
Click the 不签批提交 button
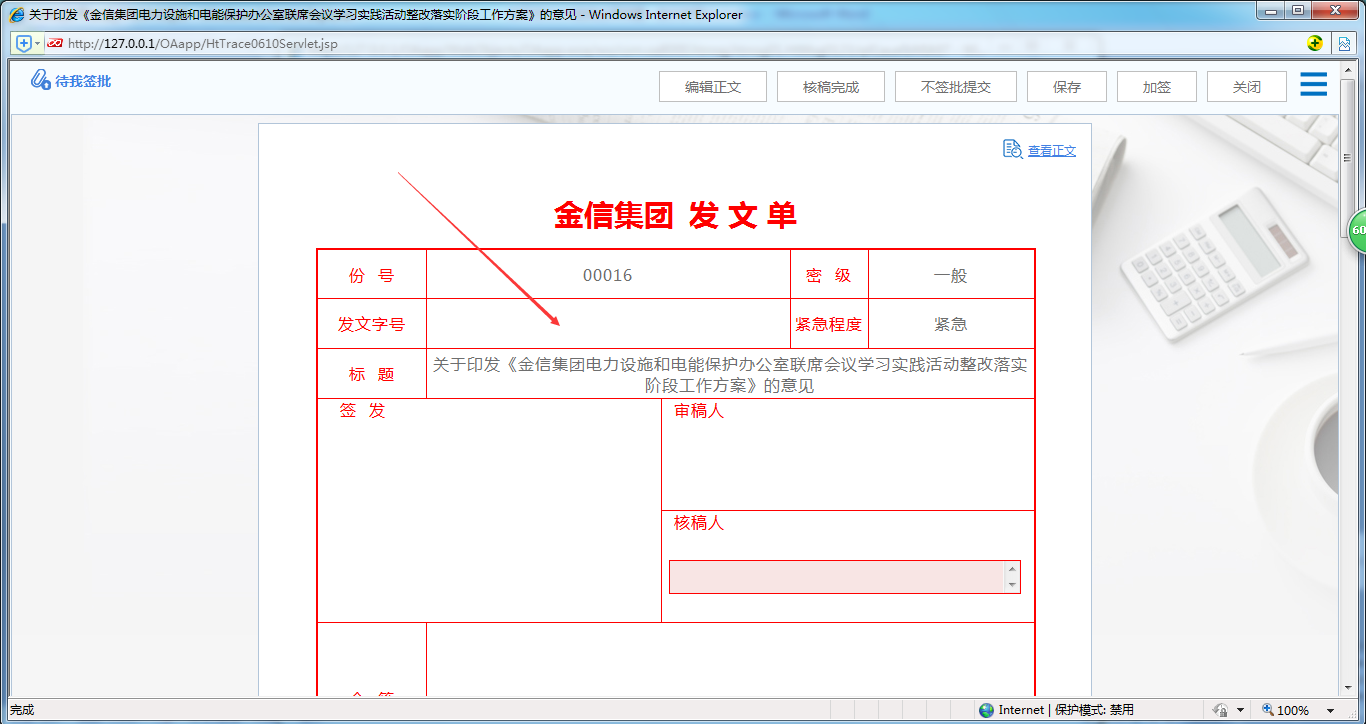pyautogui.click(x=955, y=86)
